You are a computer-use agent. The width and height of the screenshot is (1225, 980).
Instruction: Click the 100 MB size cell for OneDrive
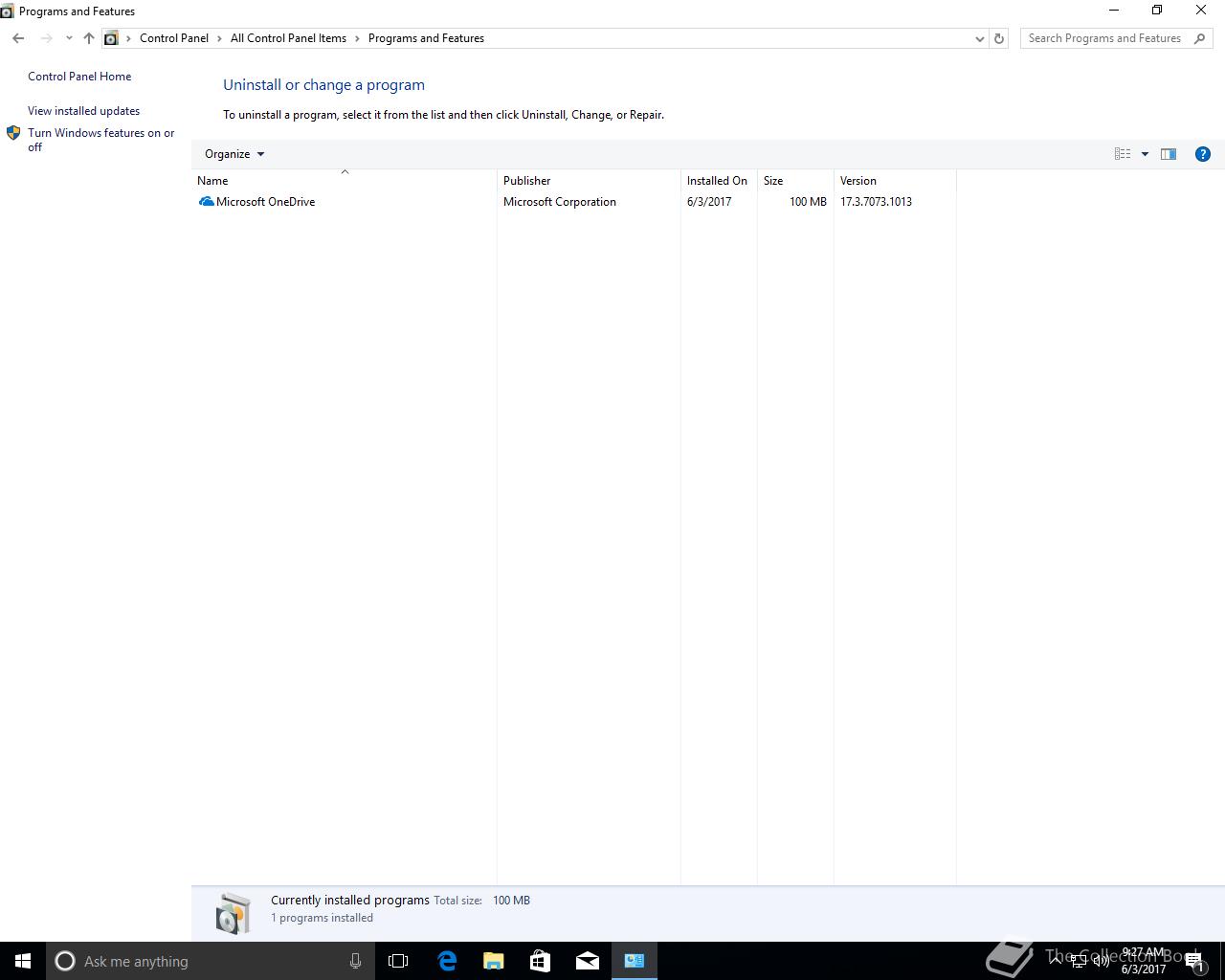808,202
